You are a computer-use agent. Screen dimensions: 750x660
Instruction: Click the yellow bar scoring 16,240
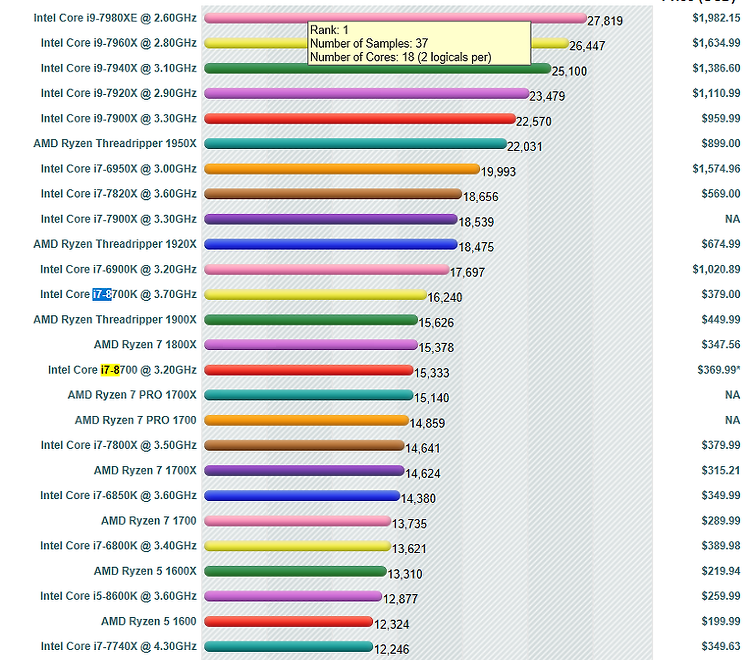pyautogui.click(x=315, y=295)
